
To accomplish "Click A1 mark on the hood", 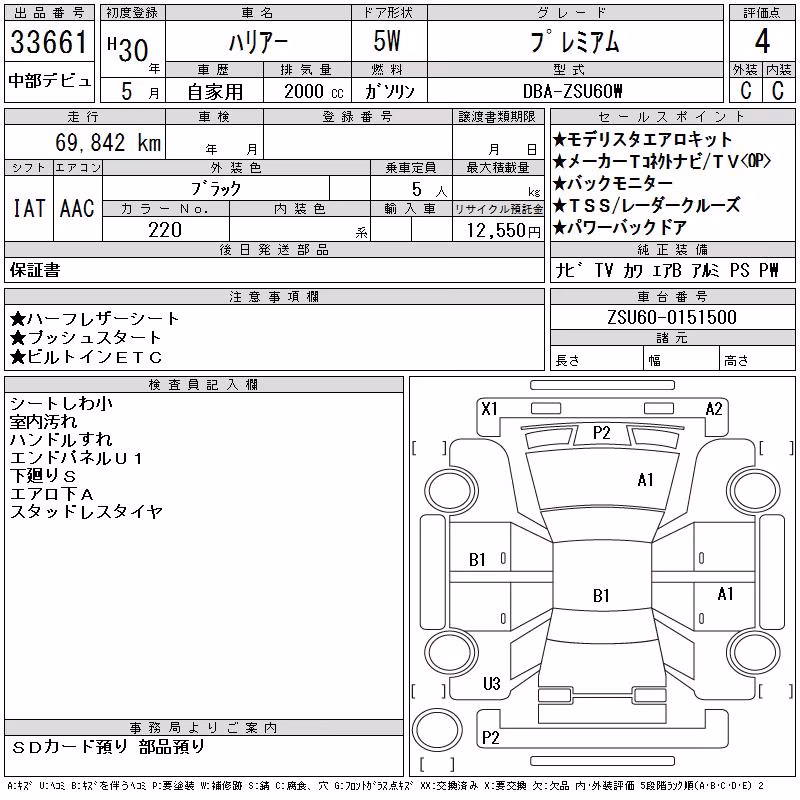I will click(x=645, y=480).
